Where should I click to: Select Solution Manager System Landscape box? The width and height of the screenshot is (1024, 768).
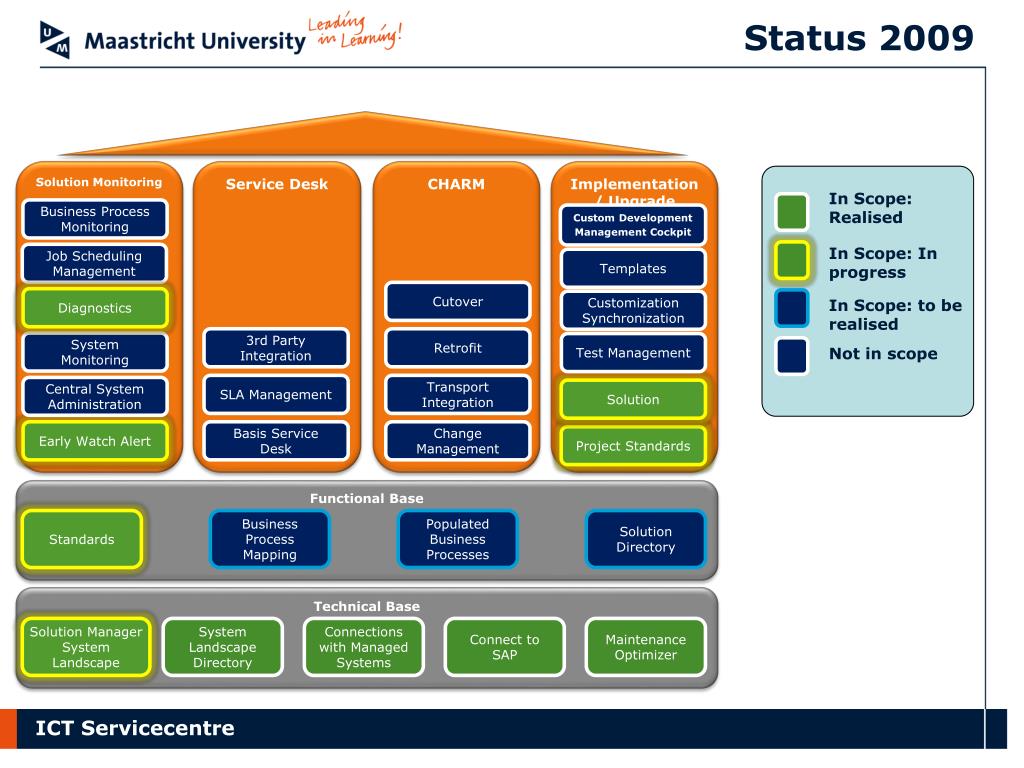[86, 647]
